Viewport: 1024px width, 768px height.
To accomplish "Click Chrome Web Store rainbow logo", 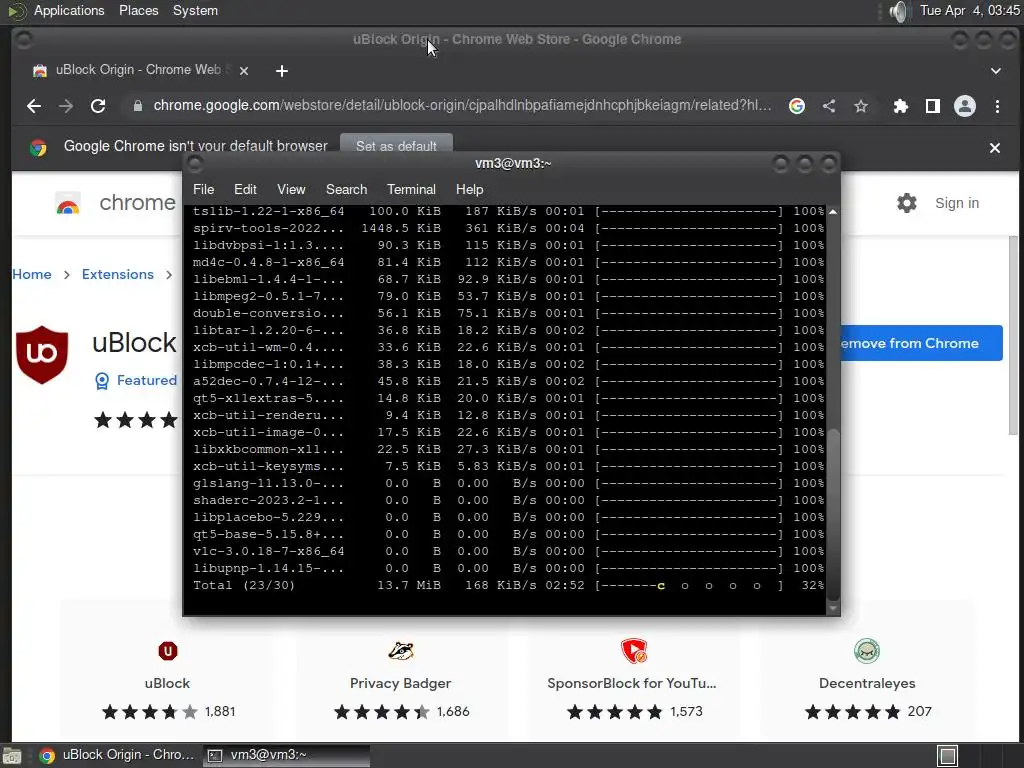I will coord(68,204).
